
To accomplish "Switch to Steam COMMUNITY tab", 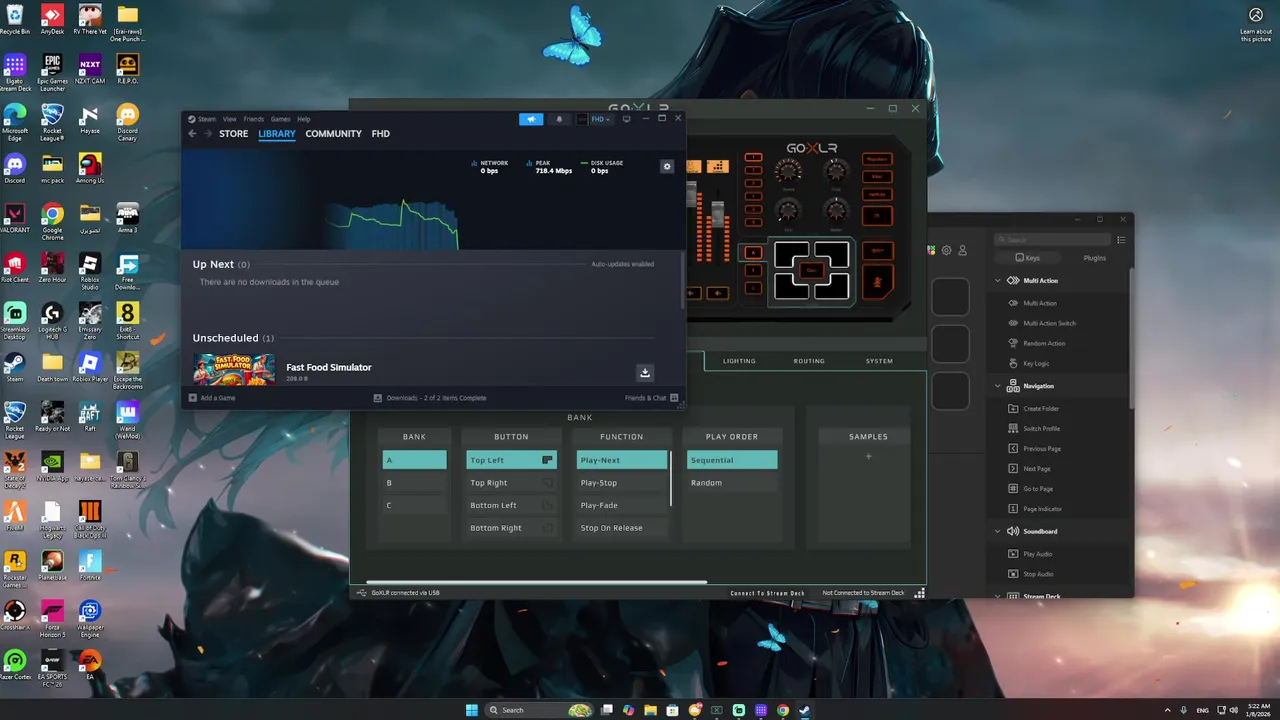I will coord(334,134).
